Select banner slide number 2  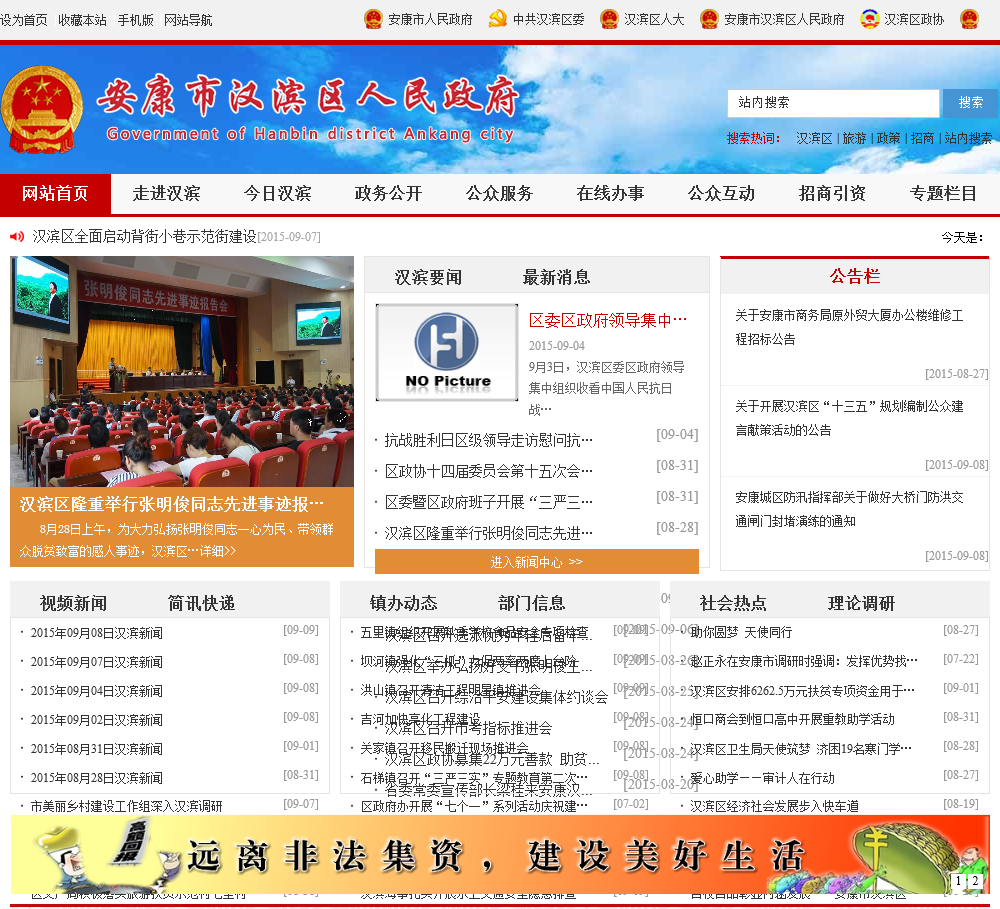(x=974, y=880)
